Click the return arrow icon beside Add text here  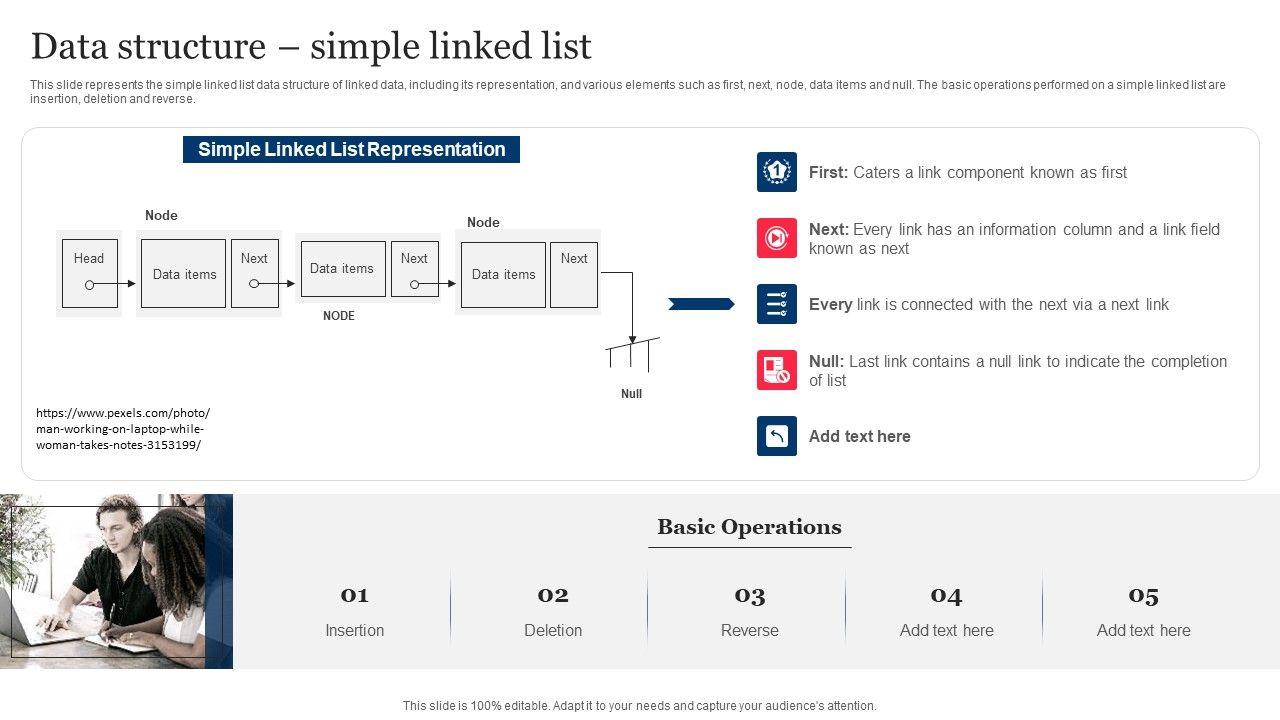pyautogui.click(x=777, y=436)
